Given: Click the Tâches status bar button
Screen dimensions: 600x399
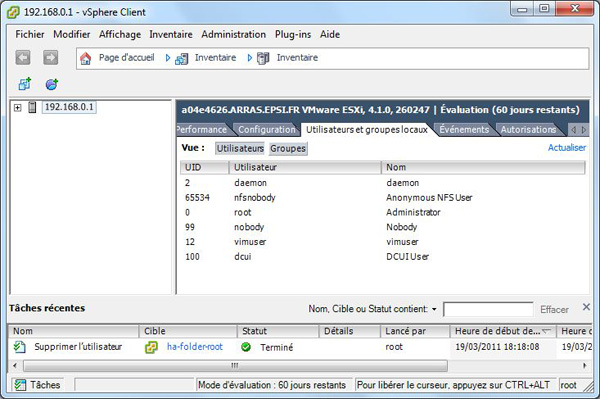Looking at the screenshot, I should pyautogui.click(x=38, y=385).
